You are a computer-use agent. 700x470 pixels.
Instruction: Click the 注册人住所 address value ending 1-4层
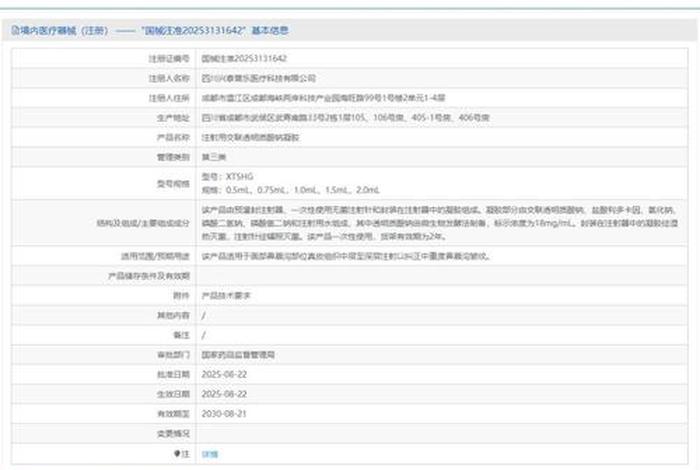click(x=323, y=98)
